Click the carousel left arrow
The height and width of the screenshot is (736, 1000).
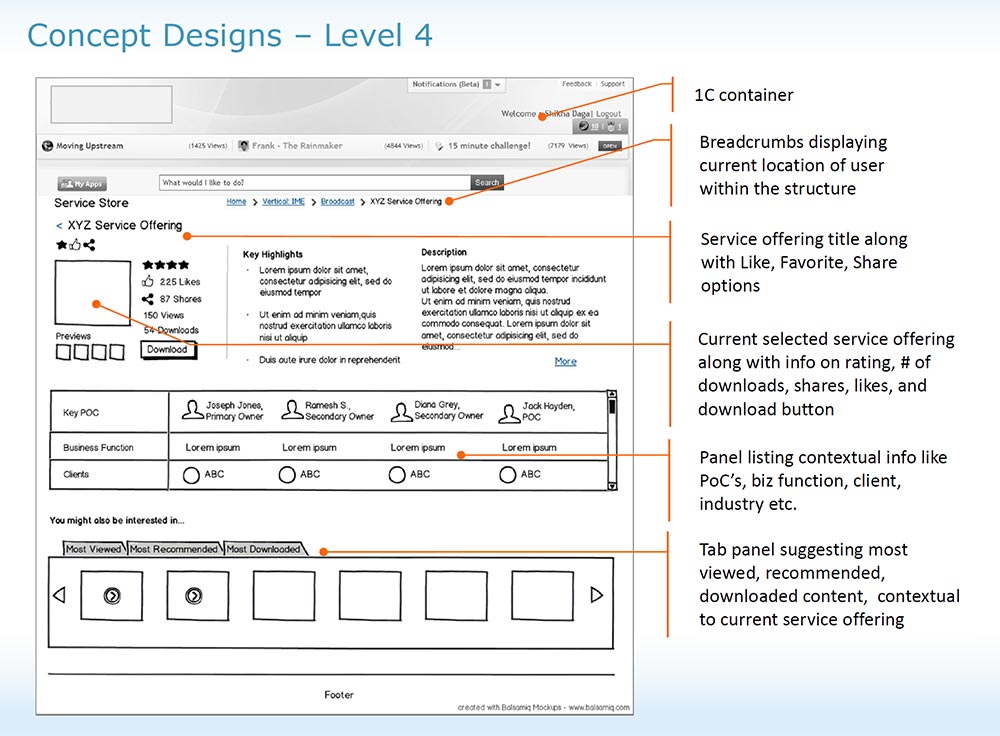point(59,595)
